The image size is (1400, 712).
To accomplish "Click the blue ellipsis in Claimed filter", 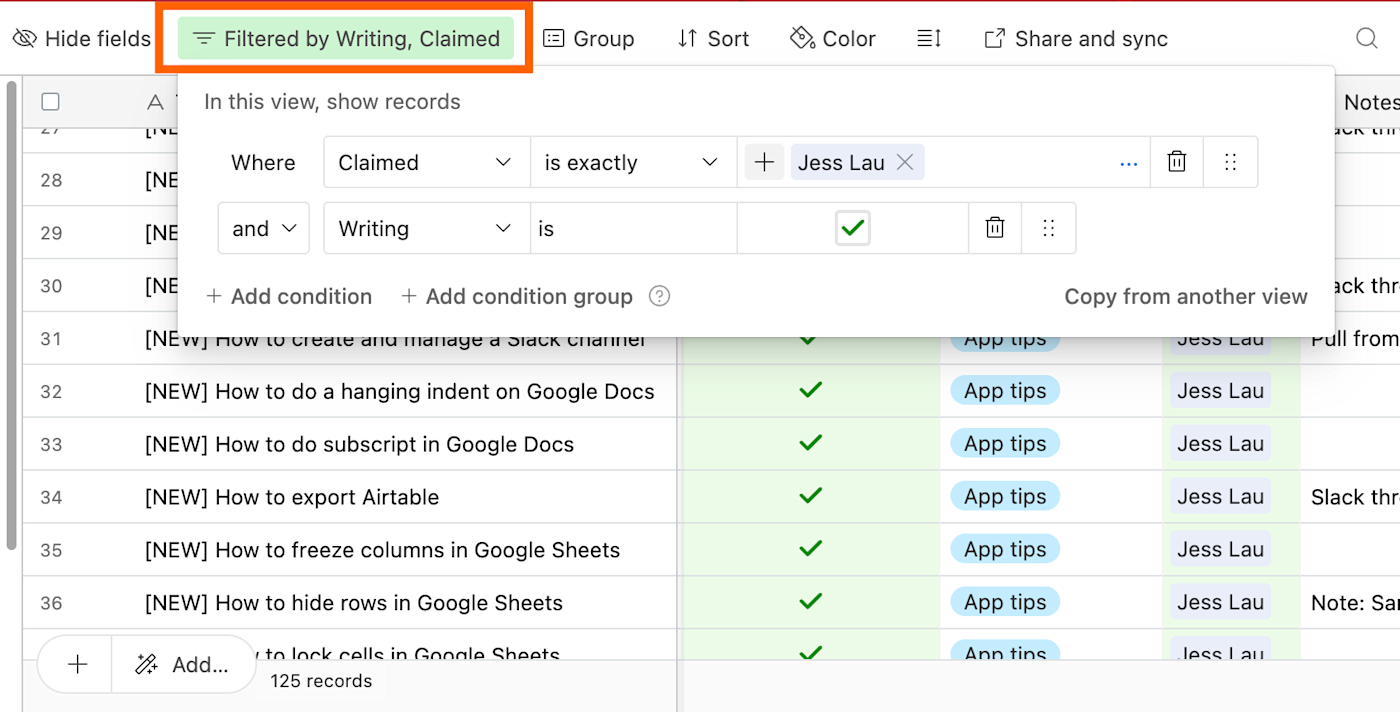I will 1129,163.
